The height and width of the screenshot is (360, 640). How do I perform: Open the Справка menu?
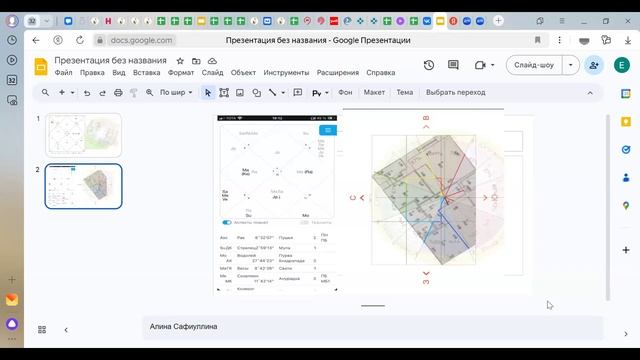381,73
